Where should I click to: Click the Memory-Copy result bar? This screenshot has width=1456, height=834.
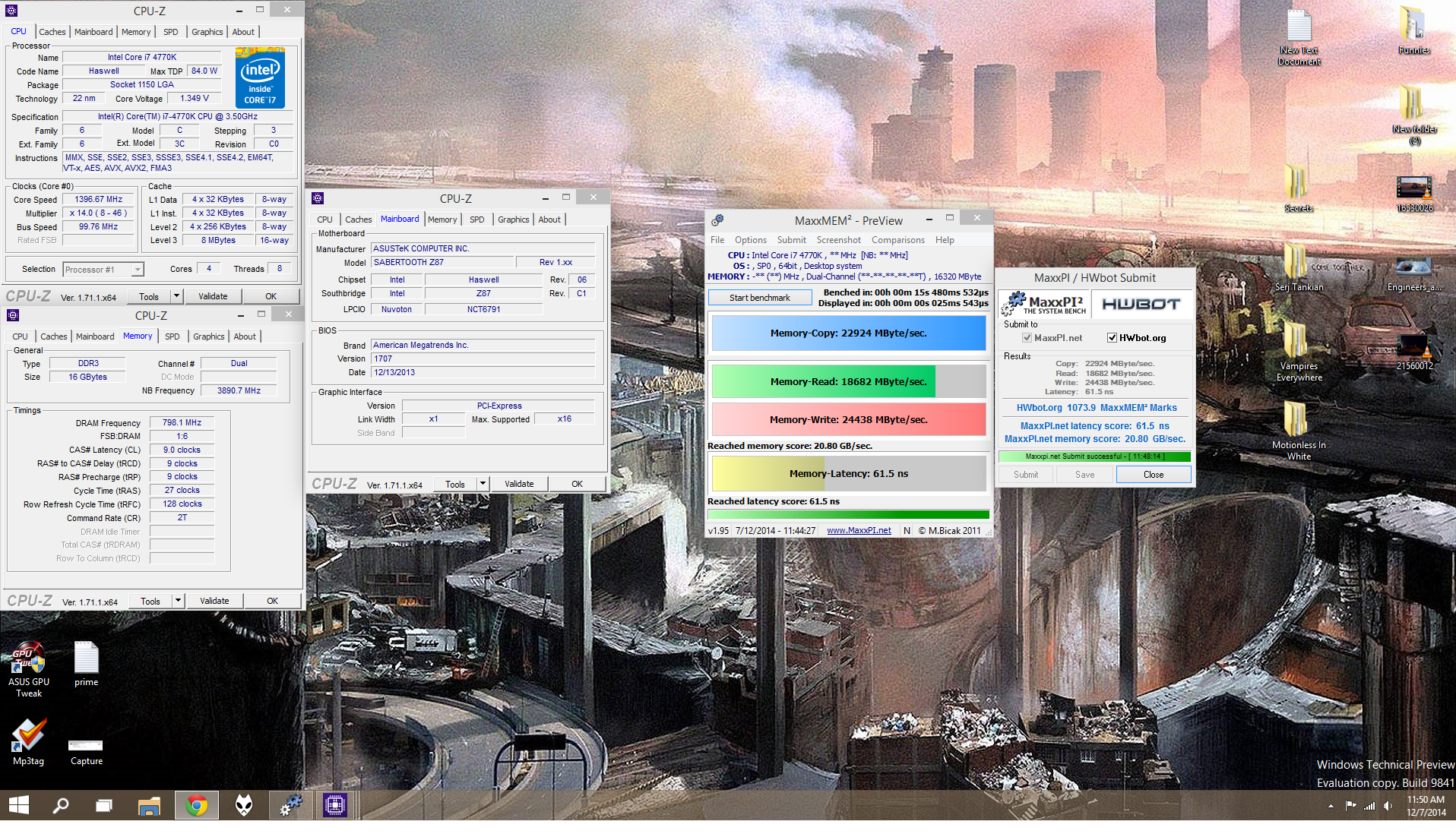pos(848,333)
